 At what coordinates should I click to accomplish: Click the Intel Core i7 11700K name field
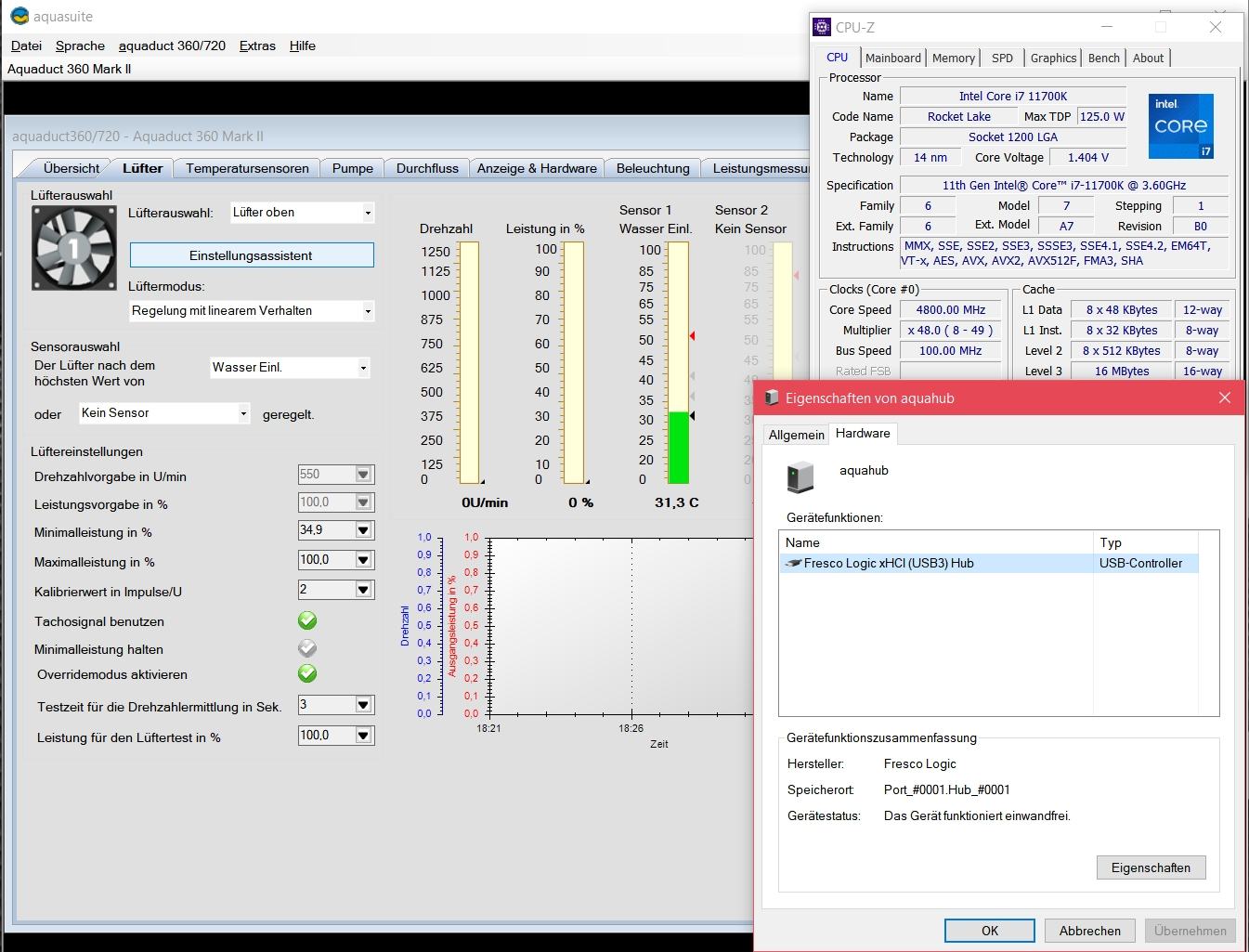tap(1013, 96)
